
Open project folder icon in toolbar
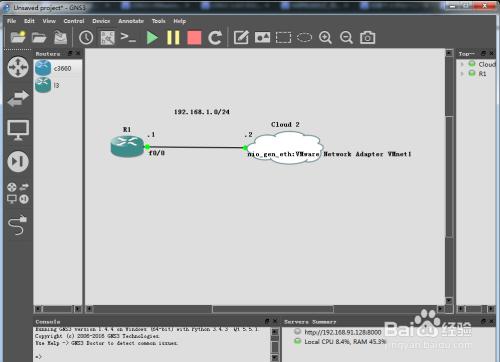click(x=39, y=38)
